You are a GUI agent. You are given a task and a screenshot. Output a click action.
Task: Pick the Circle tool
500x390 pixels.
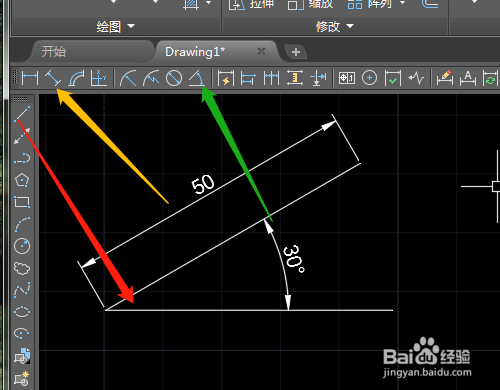tap(22, 246)
